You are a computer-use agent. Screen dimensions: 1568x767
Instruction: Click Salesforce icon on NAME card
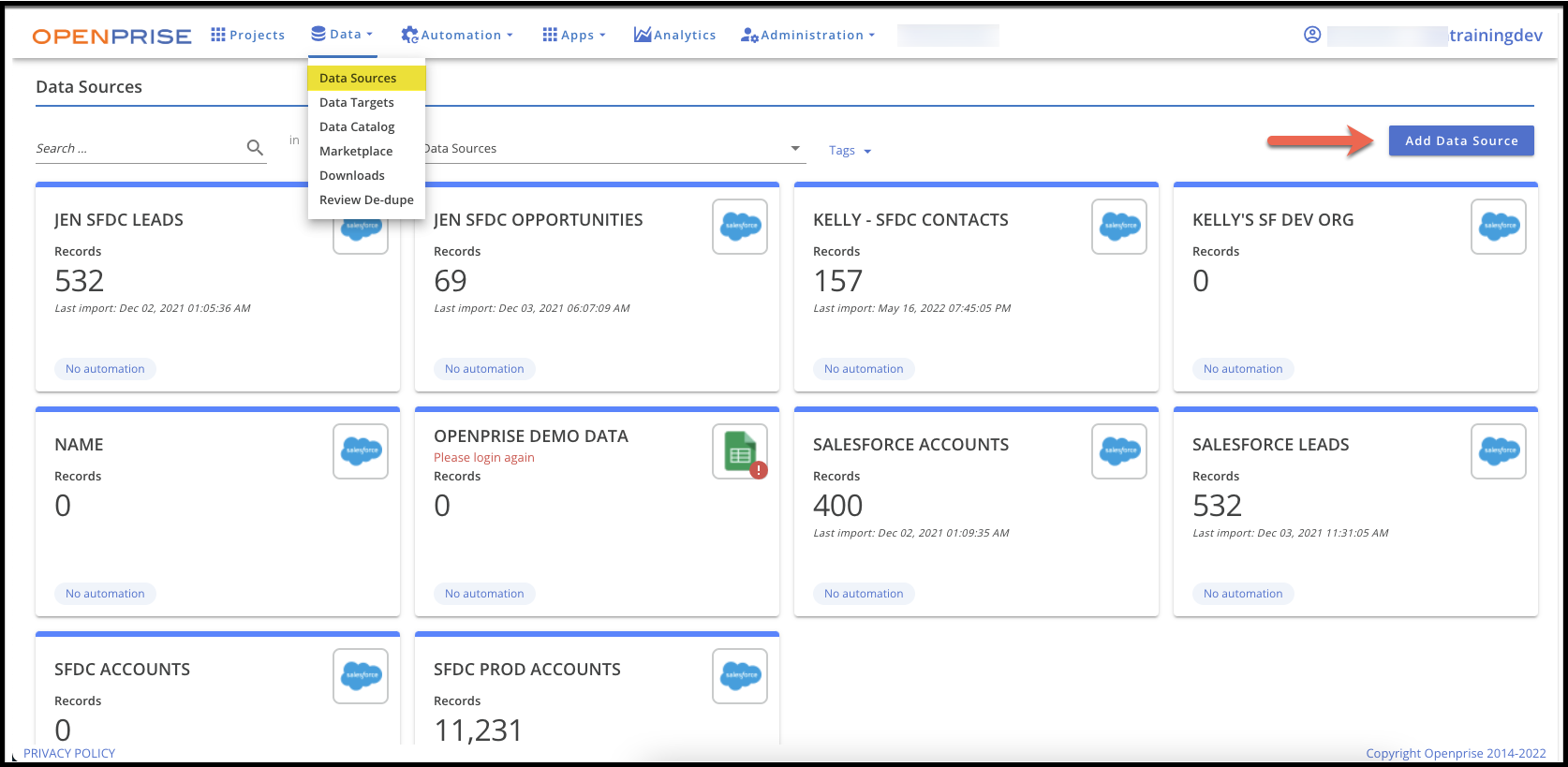point(361,450)
